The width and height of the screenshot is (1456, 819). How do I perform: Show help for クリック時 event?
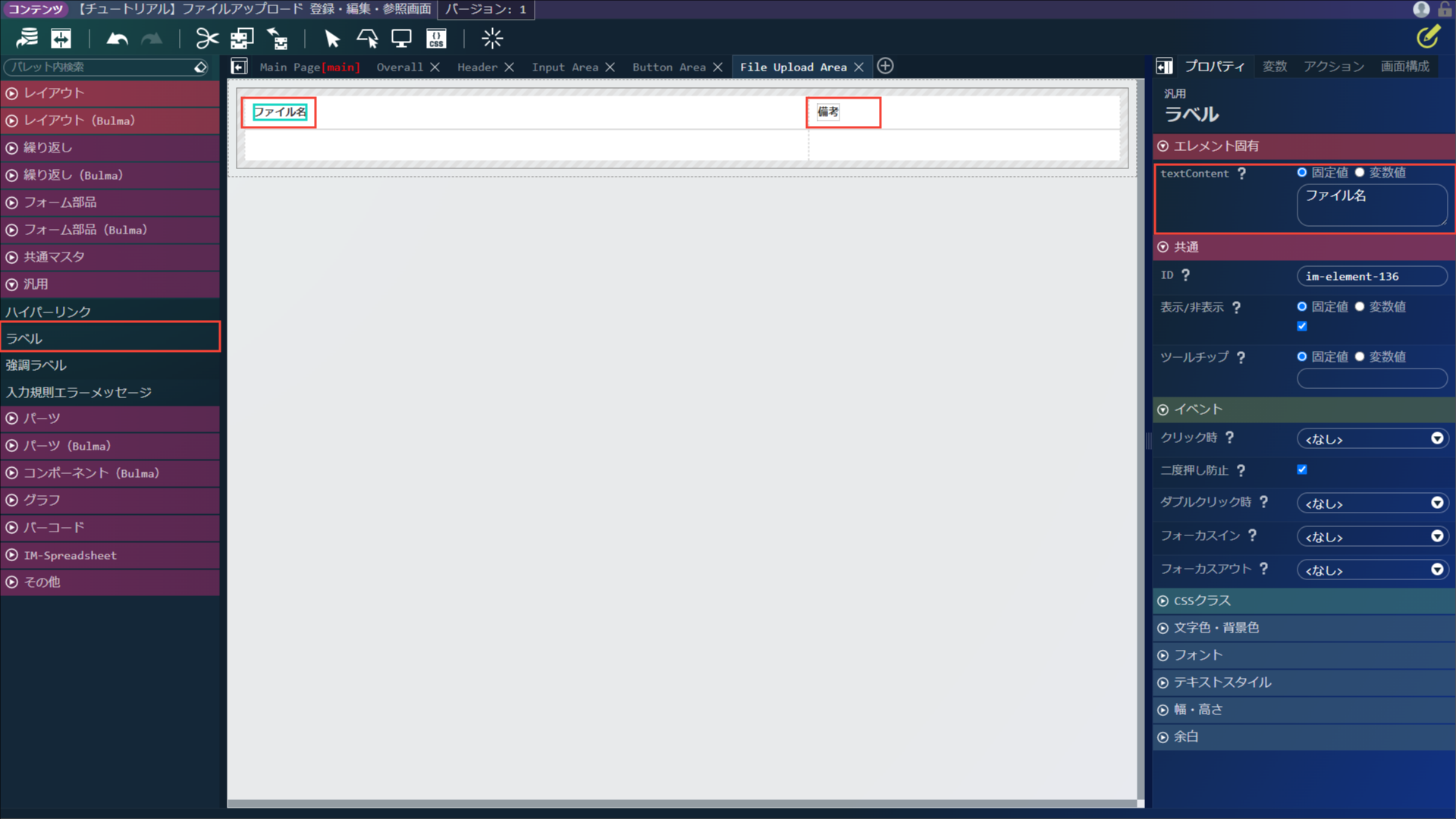(x=1229, y=437)
